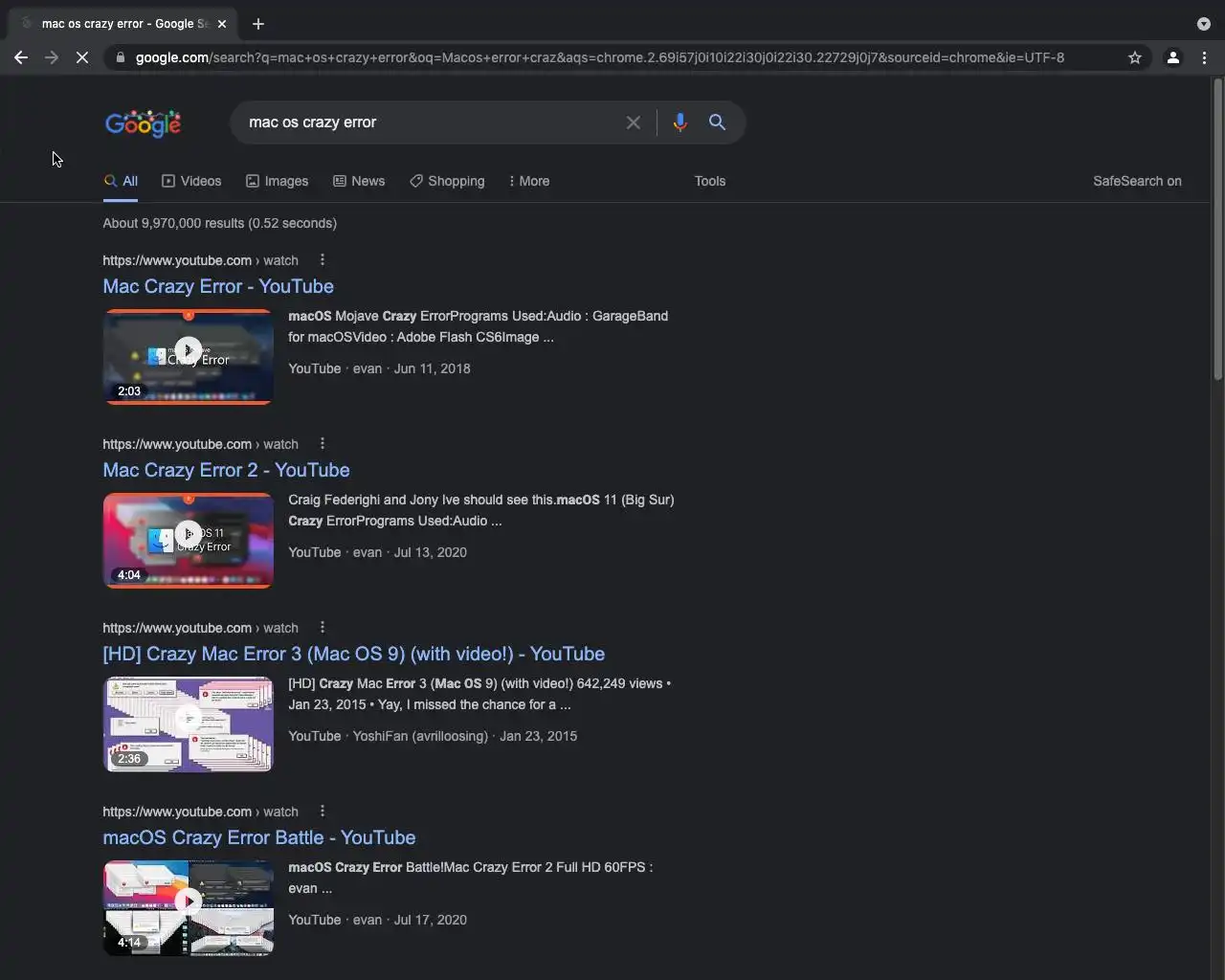Play the 2:03 Mac Crazy Error video thumbnail
The width and height of the screenshot is (1225, 980).
point(189,356)
